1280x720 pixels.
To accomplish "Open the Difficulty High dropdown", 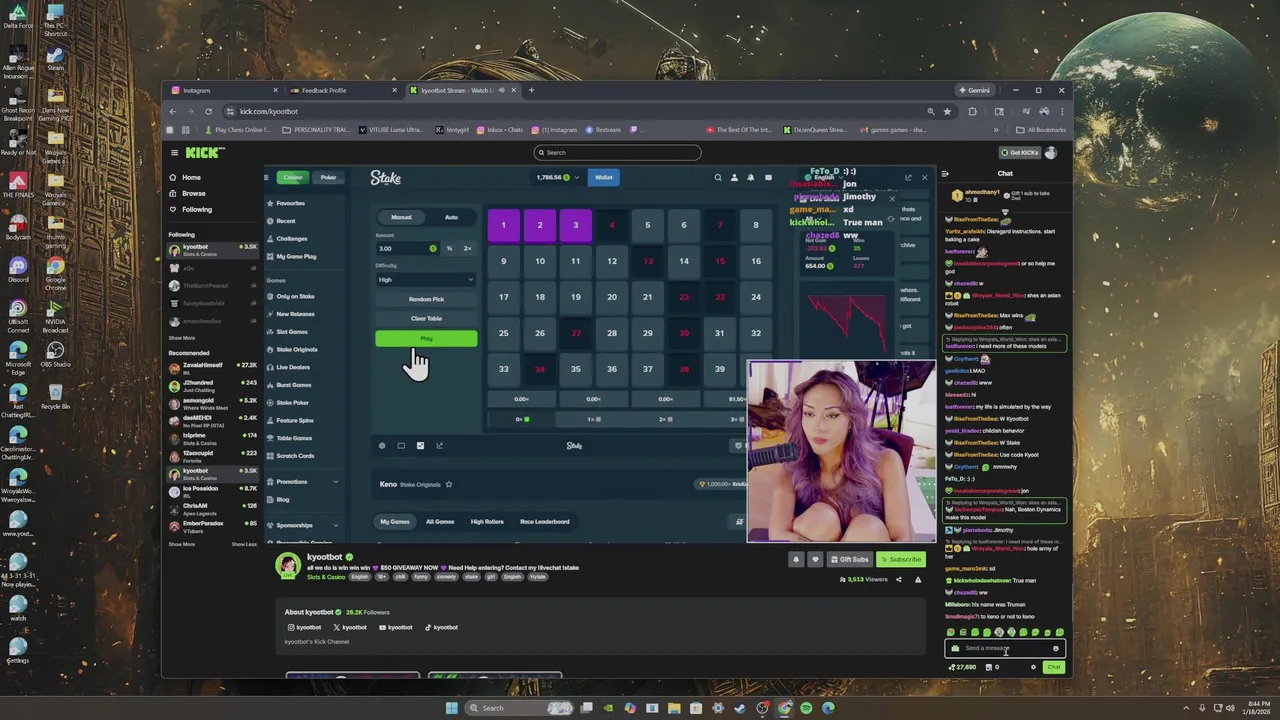I will tap(426, 280).
